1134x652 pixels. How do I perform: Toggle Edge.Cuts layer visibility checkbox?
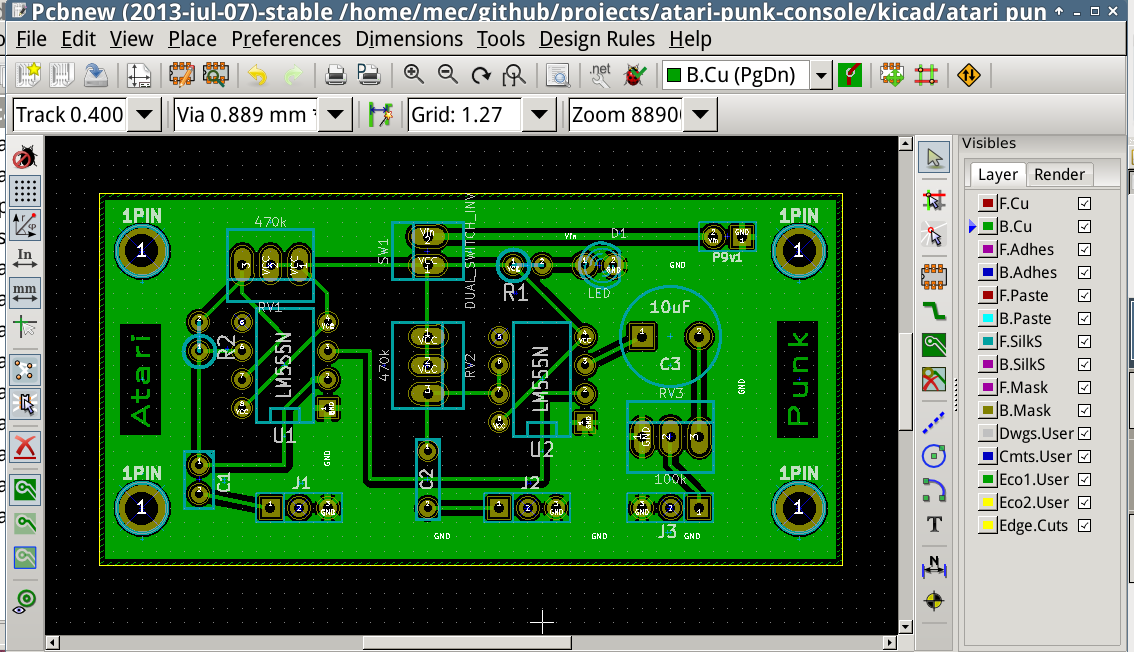click(1084, 526)
